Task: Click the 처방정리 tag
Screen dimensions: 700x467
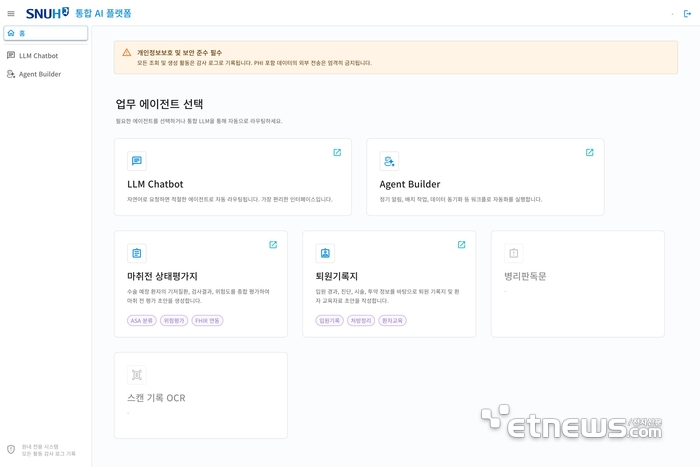Action: pos(361,321)
